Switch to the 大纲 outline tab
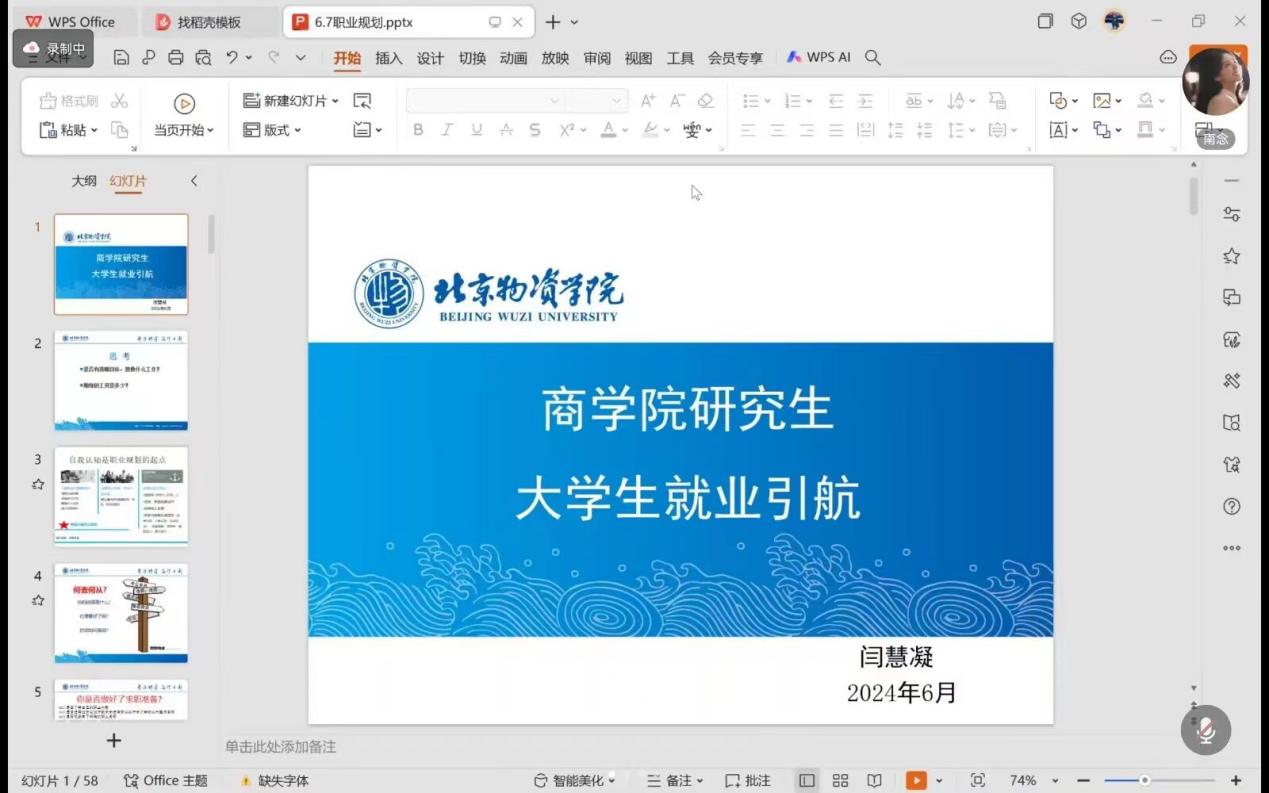The height and width of the screenshot is (793, 1269). tap(84, 181)
